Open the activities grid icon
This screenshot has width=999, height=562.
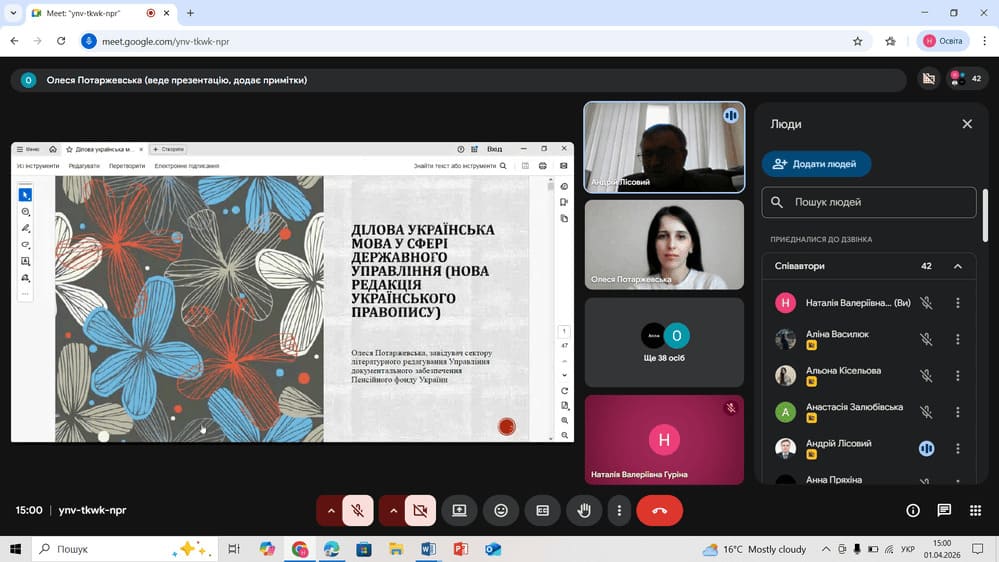(975, 510)
